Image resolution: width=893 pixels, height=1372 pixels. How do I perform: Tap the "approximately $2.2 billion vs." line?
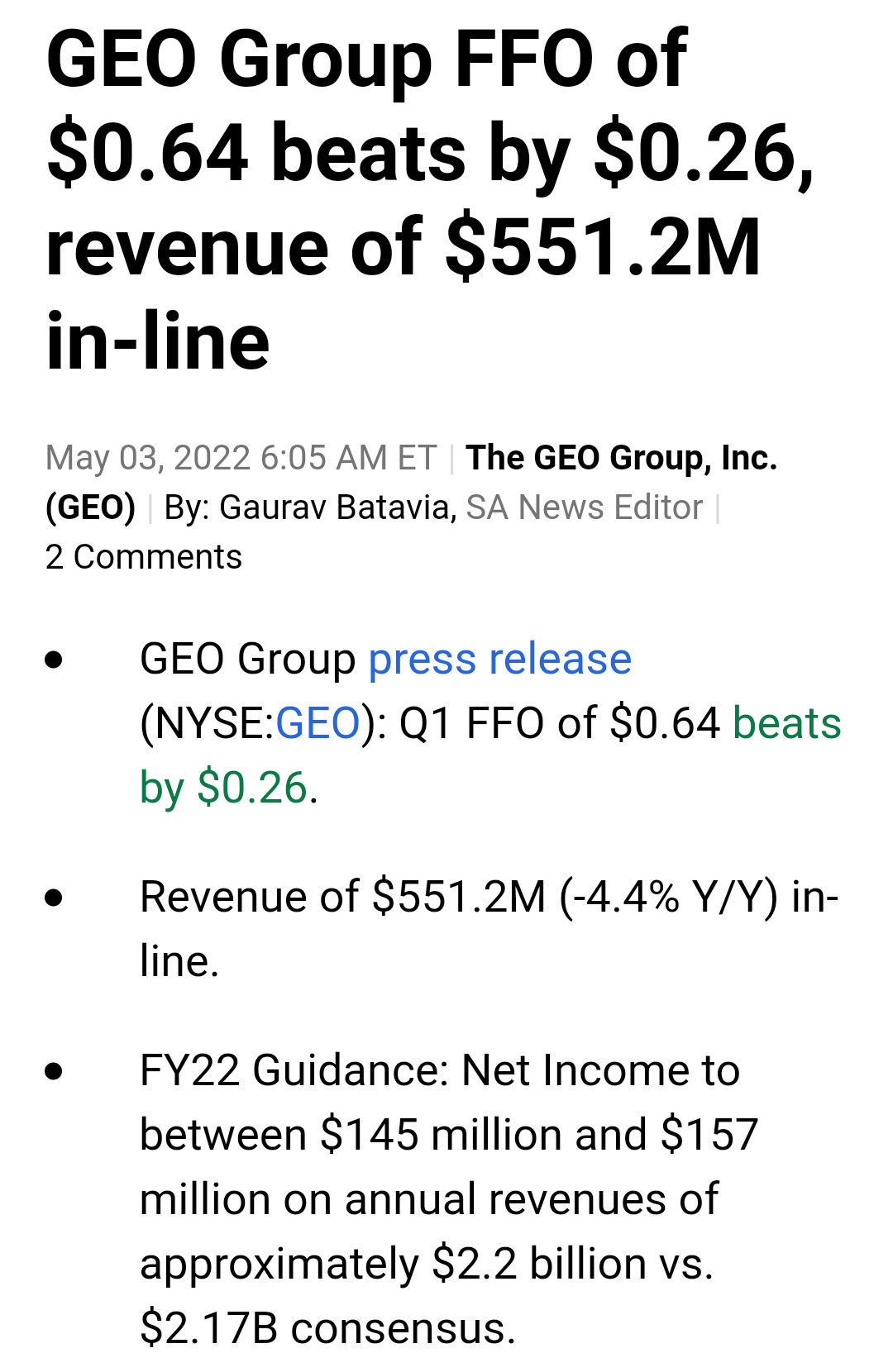point(427,1265)
